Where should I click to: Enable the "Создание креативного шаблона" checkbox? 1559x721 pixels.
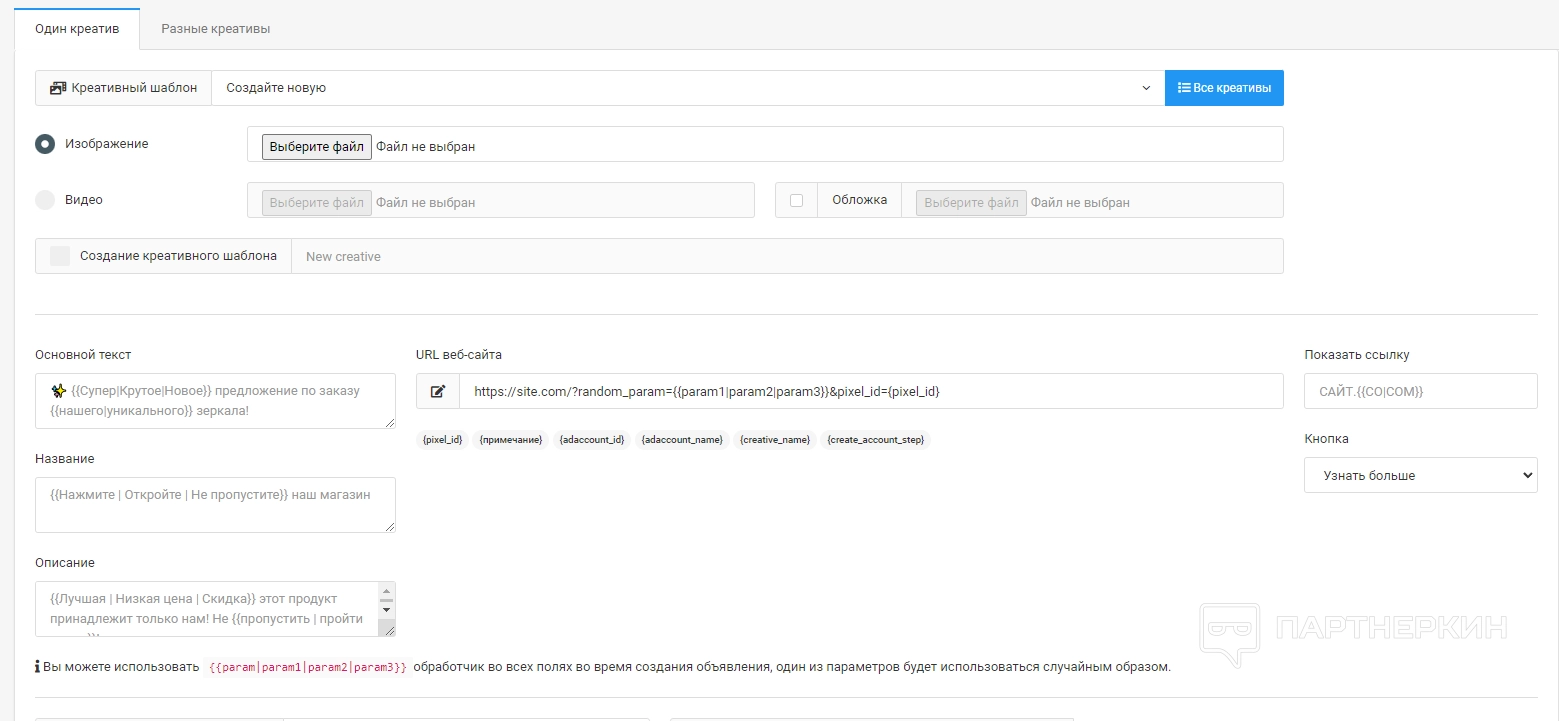pyautogui.click(x=60, y=256)
